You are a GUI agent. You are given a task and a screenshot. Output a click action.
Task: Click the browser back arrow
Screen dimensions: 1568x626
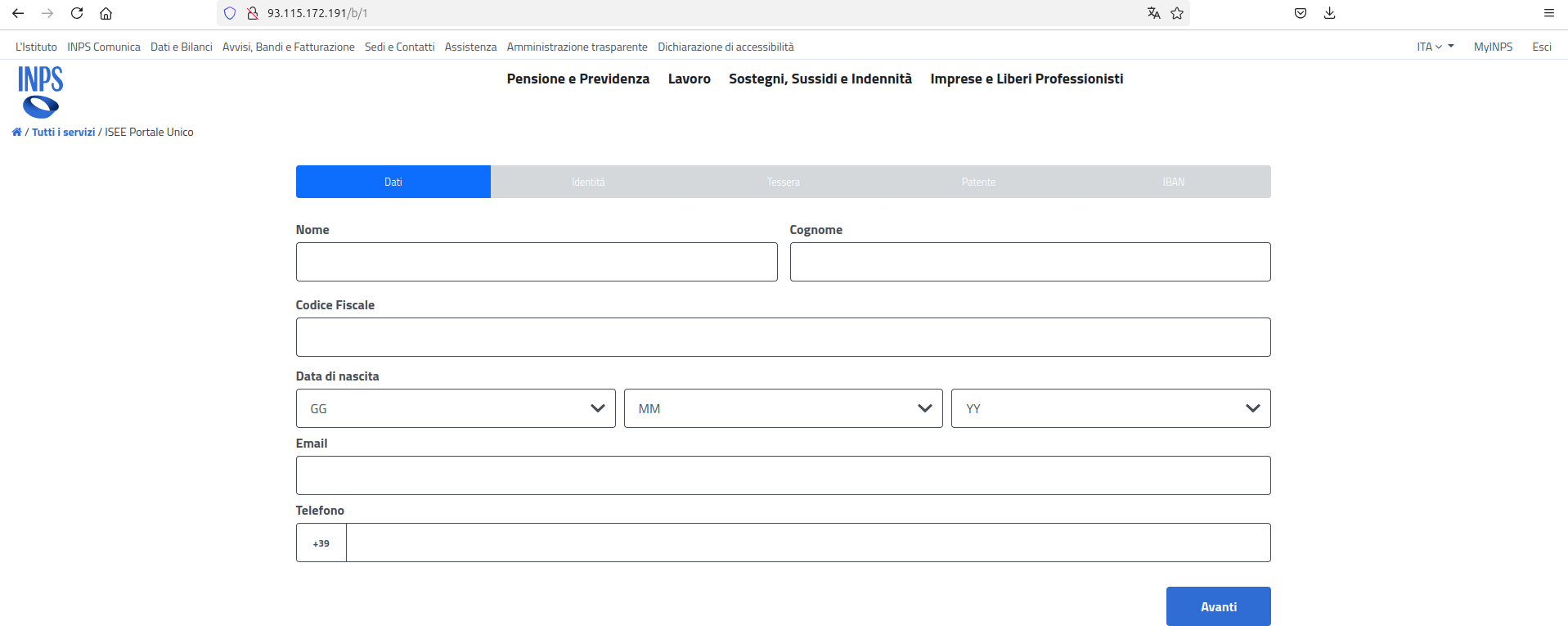pyautogui.click(x=18, y=13)
